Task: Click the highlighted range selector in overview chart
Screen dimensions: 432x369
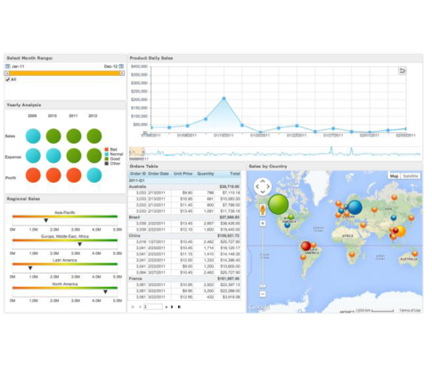Action: tap(137, 152)
